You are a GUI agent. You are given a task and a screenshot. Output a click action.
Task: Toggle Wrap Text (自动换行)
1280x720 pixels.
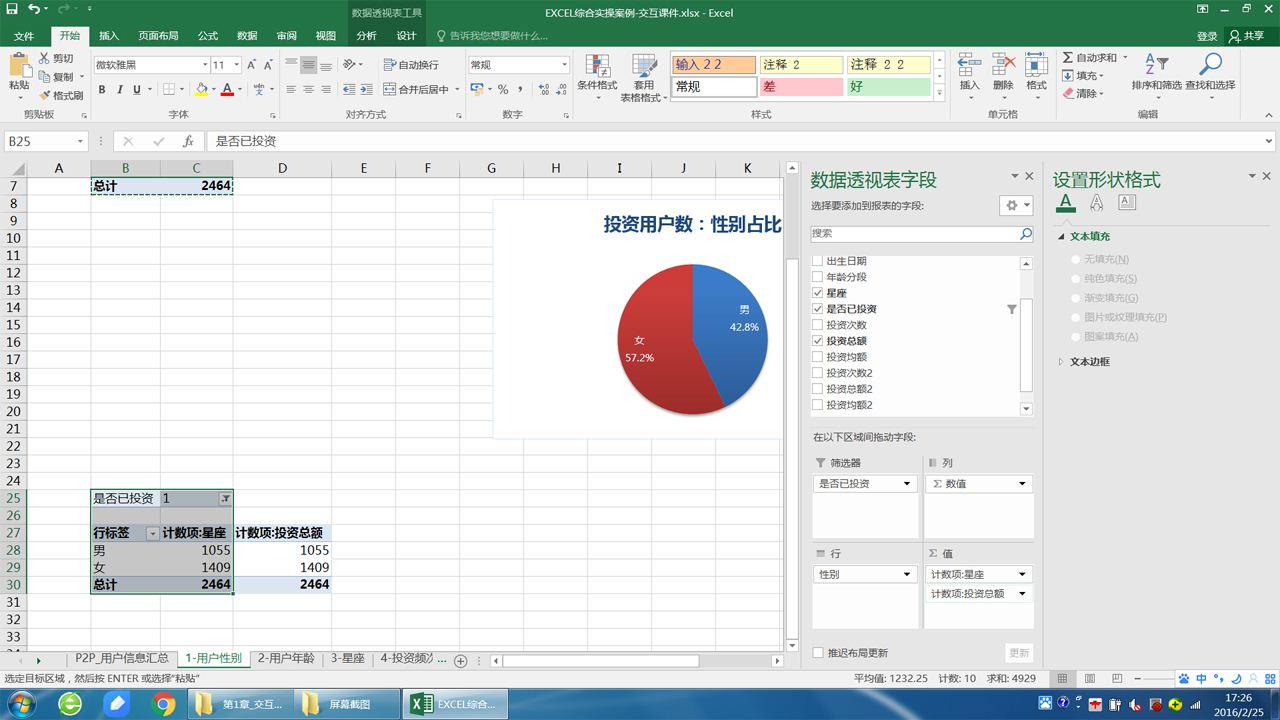(x=411, y=65)
